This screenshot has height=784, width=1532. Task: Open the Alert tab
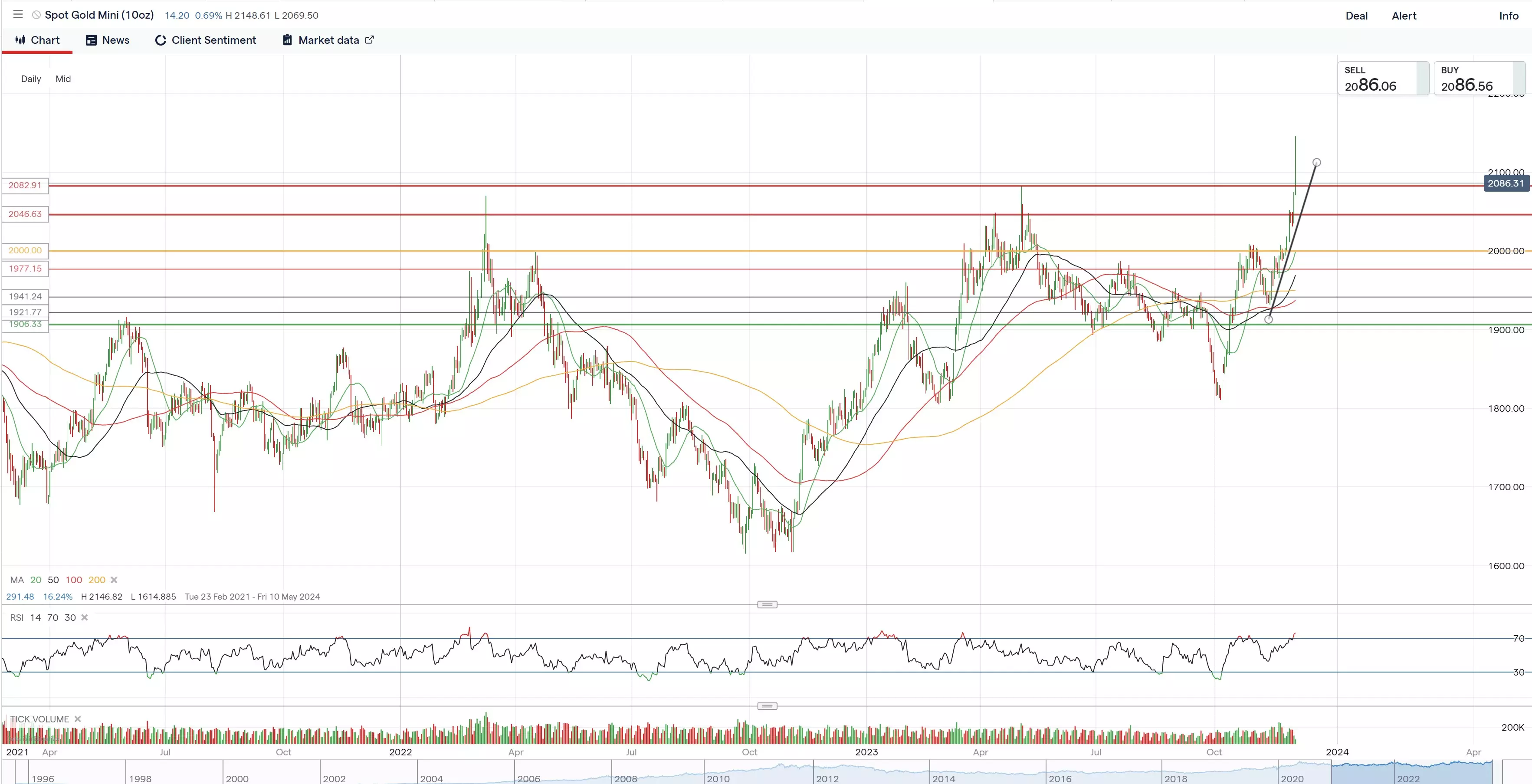[1404, 16]
